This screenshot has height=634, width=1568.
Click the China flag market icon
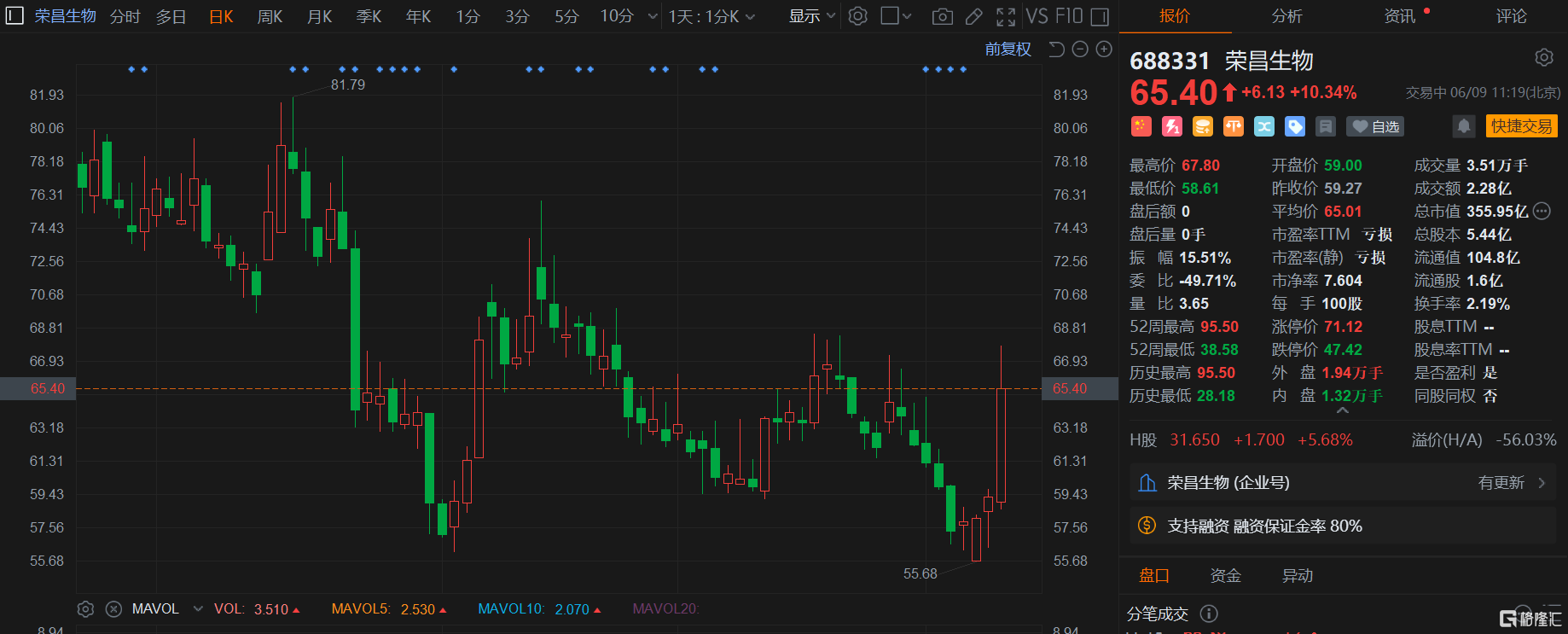1141,126
